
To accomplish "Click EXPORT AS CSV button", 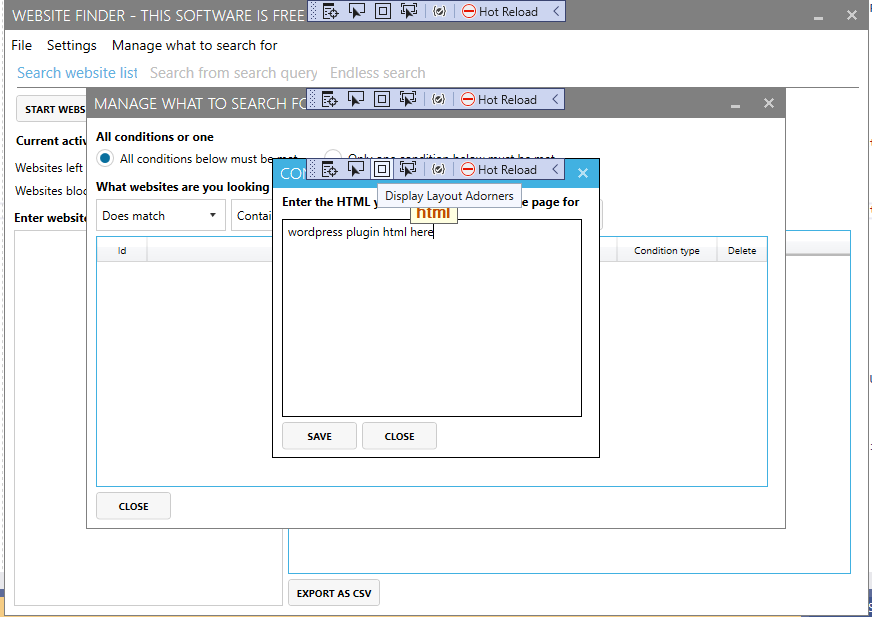I will (x=334, y=593).
